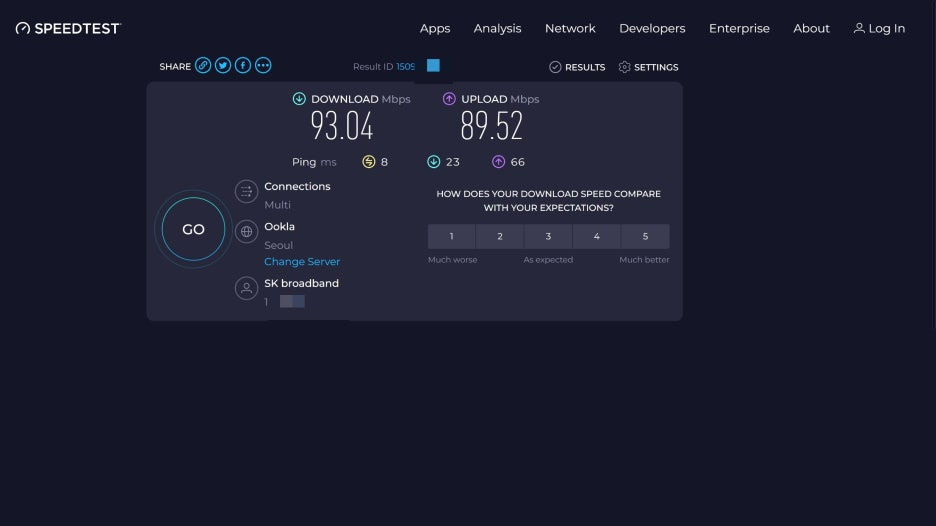Click the Upload arrow icon
The image size is (936, 526).
coord(449,99)
